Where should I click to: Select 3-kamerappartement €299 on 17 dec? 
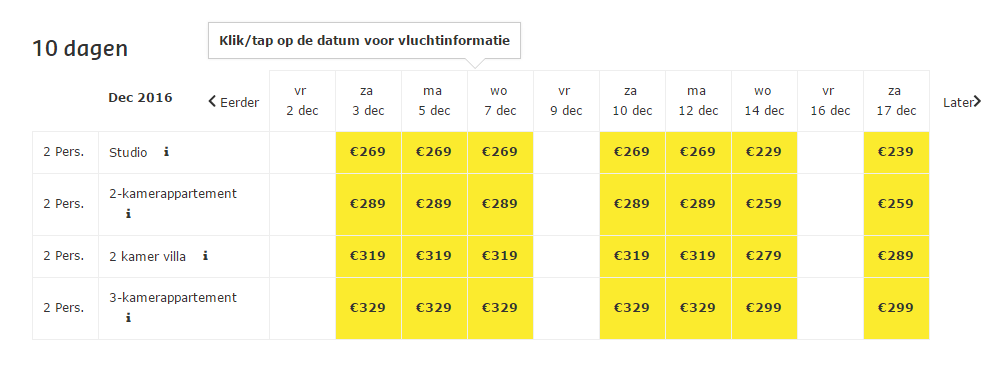pyautogui.click(x=896, y=308)
